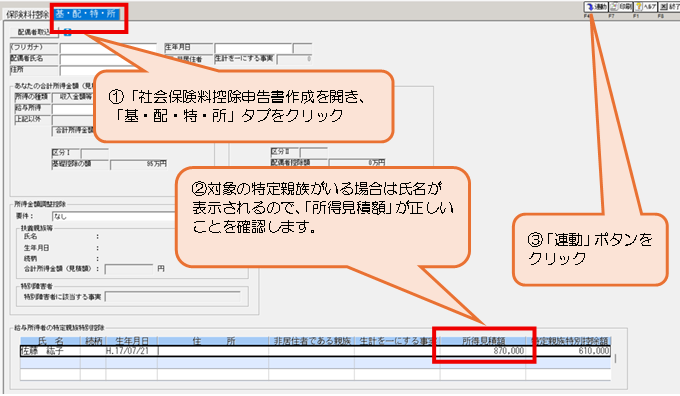Toggle the checkbox beside 配偶者取込

pyautogui.click(x=67, y=32)
